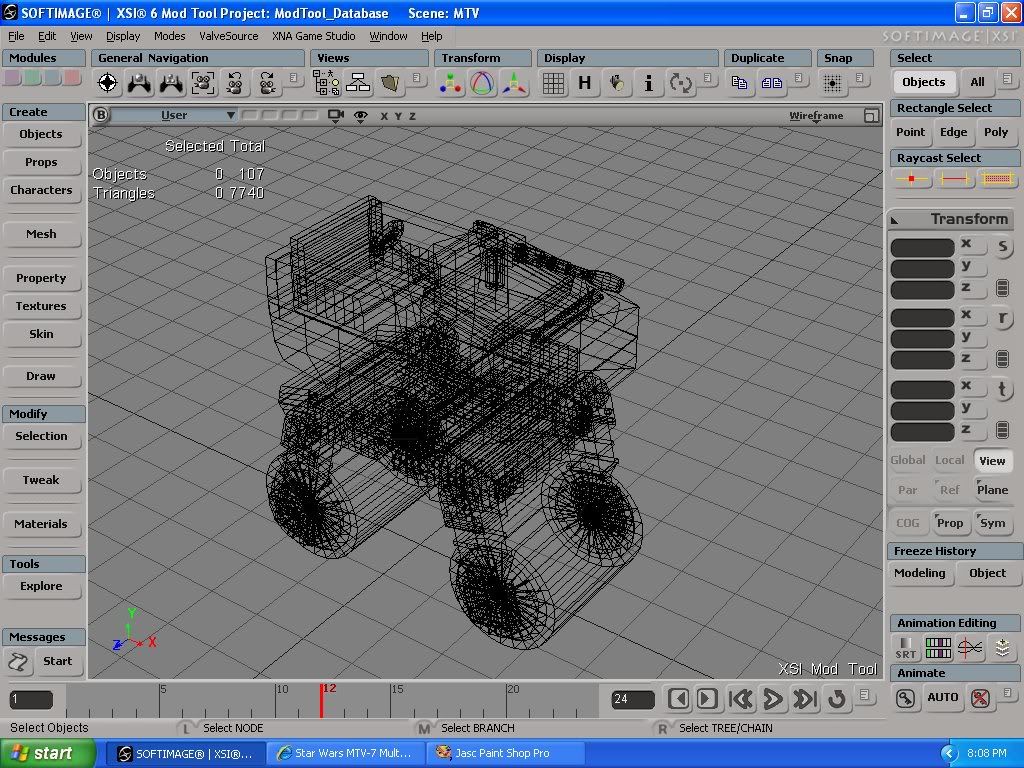
Task: Open the scene explorer tree view icon
Action: 326,83
